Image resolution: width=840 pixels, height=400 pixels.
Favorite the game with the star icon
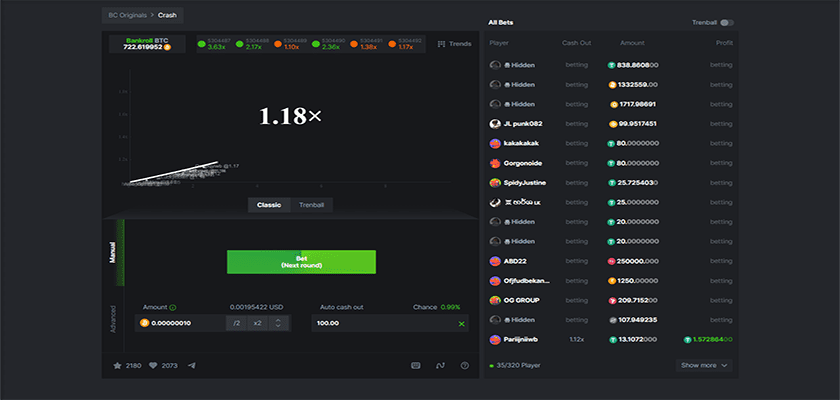[117, 366]
